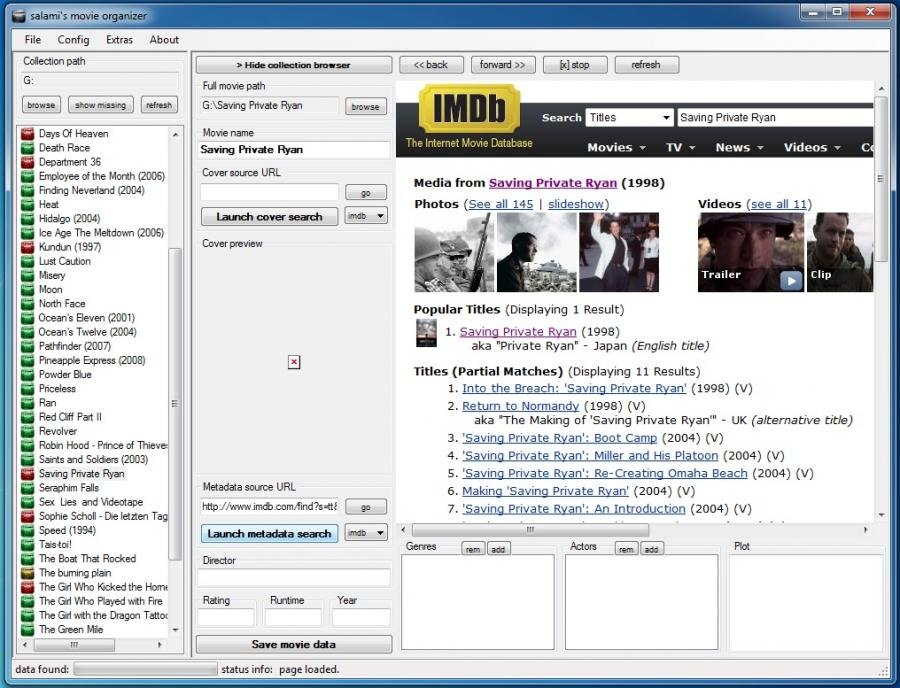Image resolution: width=900 pixels, height=688 pixels.
Task: Click the icon beside Heat
Action: coord(28,205)
